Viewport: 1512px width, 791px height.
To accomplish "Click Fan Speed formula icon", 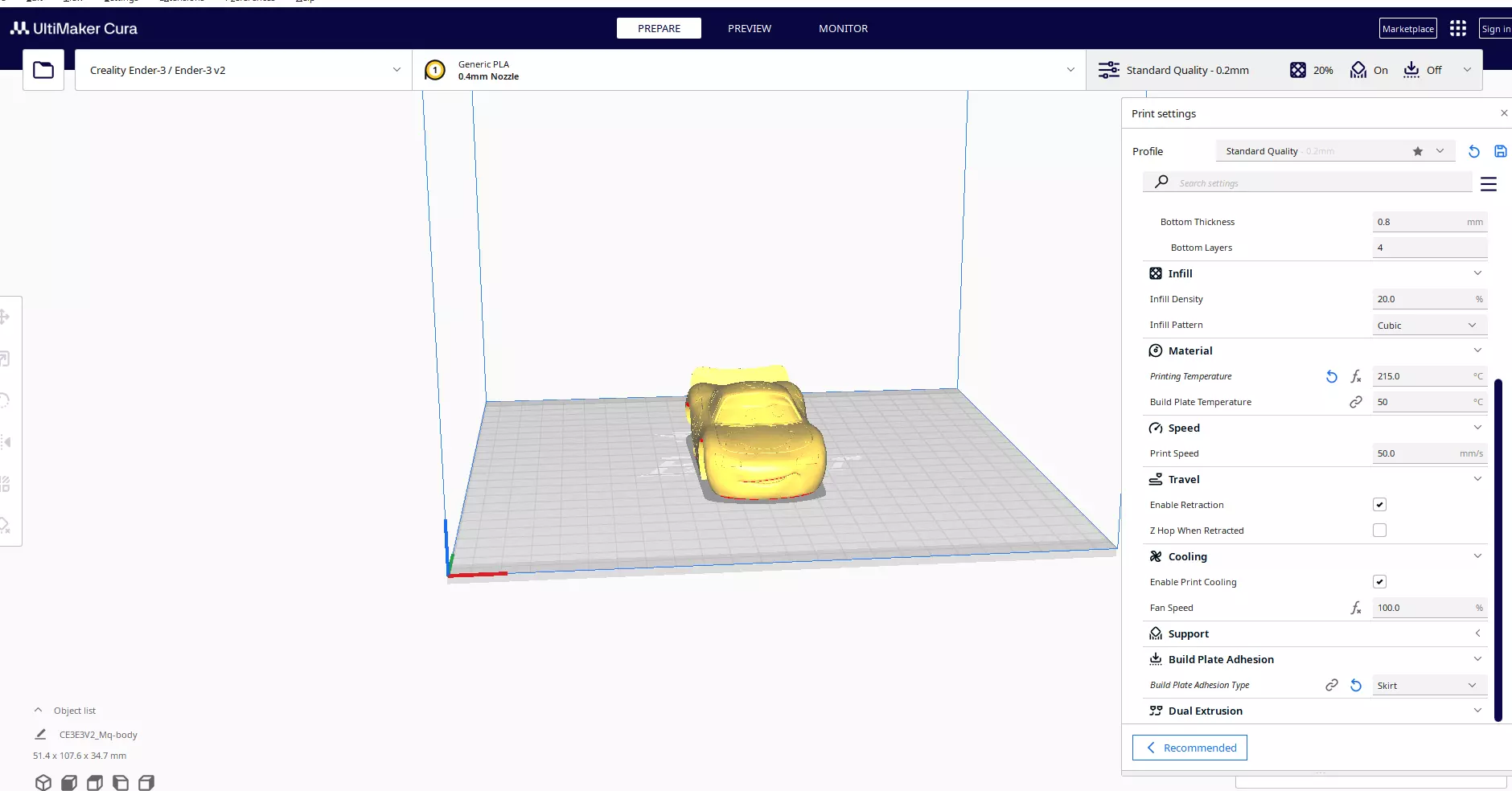I will click(1356, 608).
